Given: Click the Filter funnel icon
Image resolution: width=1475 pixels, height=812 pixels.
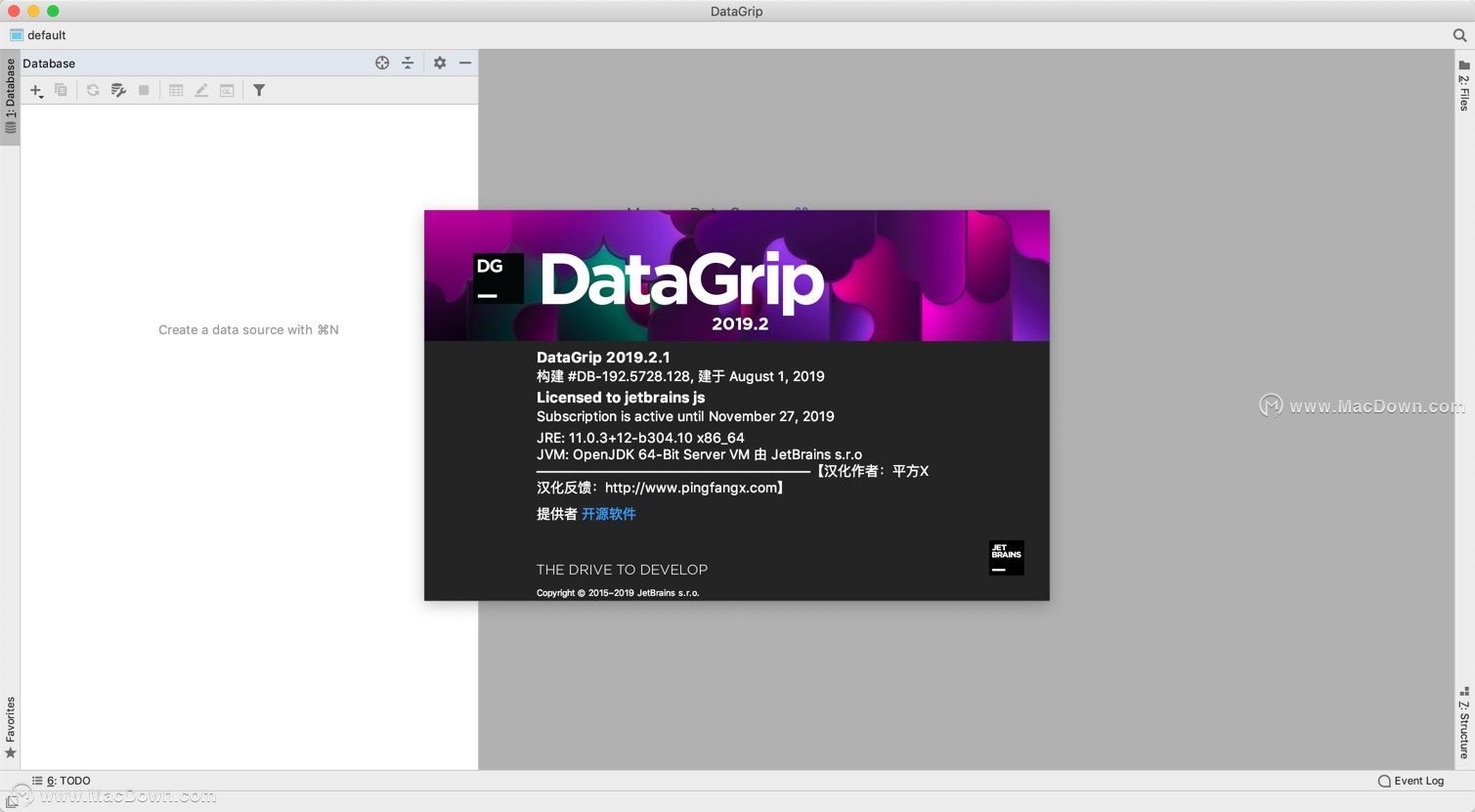Looking at the screenshot, I should click(259, 90).
